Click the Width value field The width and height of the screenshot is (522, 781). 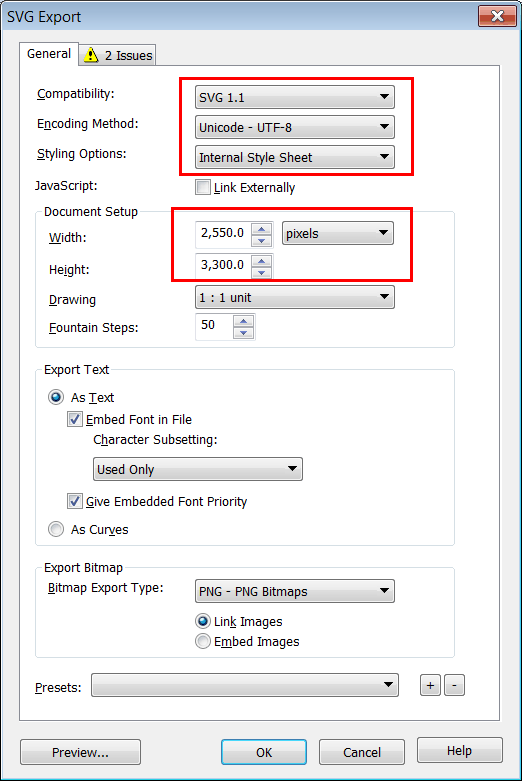pyautogui.click(x=223, y=233)
